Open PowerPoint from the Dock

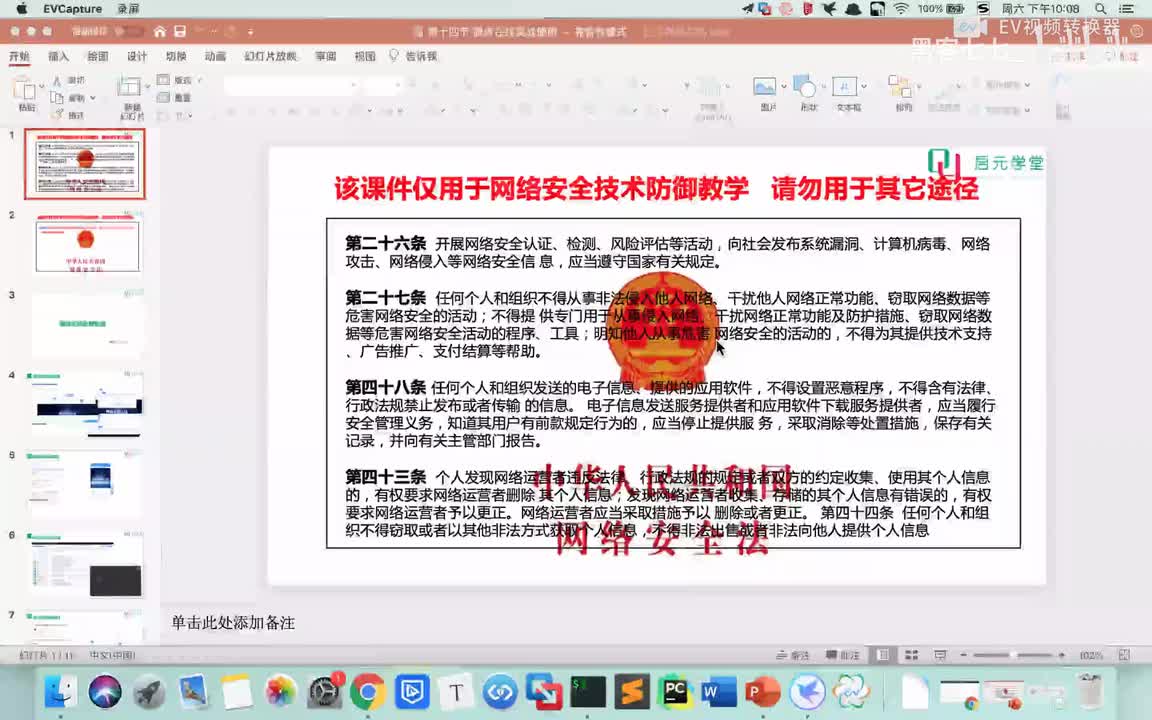pos(763,691)
